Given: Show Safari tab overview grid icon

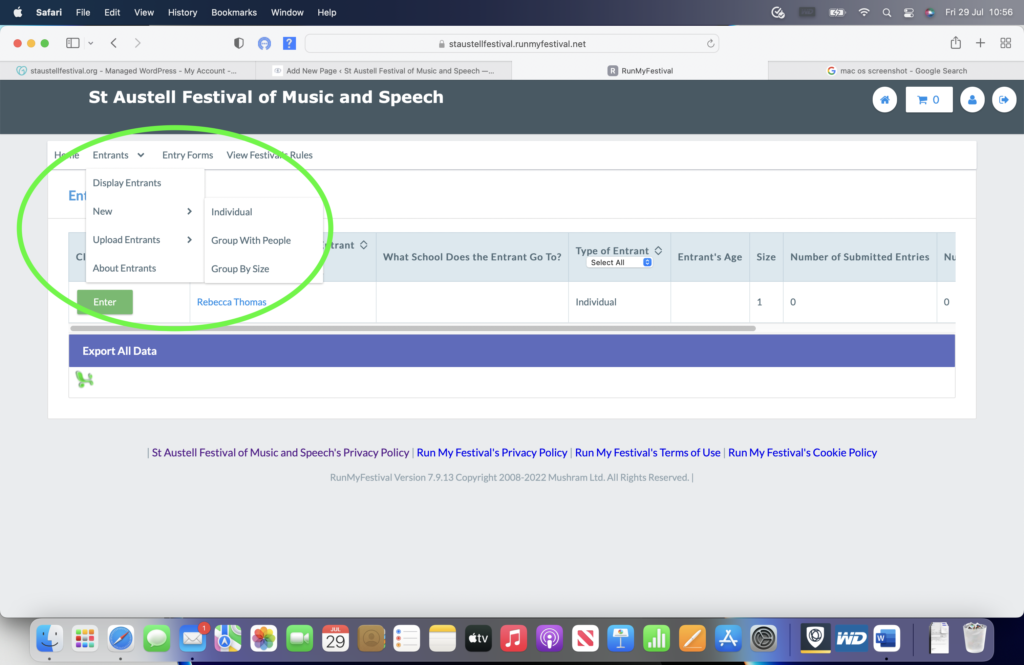Looking at the screenshot, I should pyautogui.click(x=1006, y=43).
